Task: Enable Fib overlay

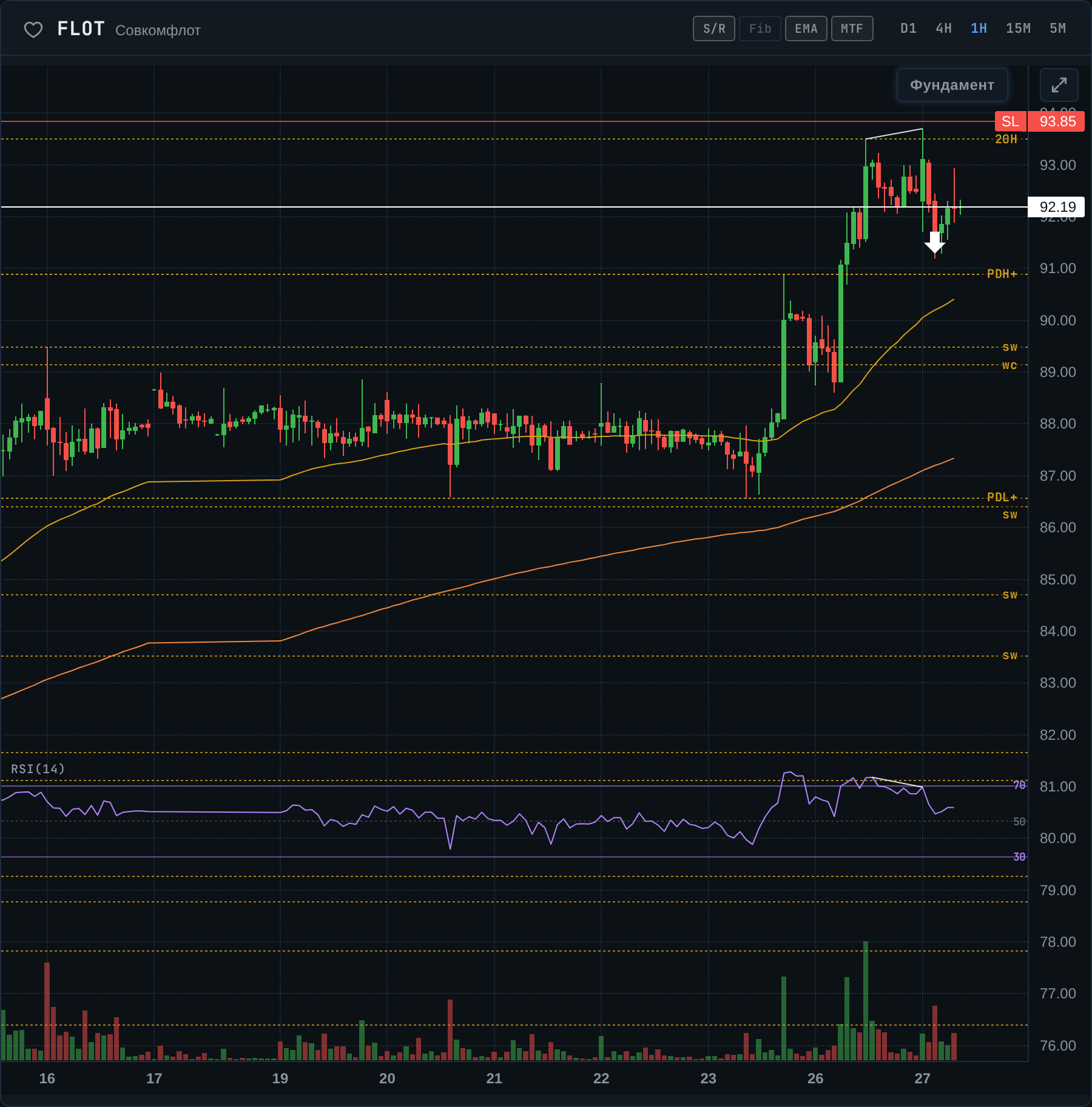Action: 760,29
